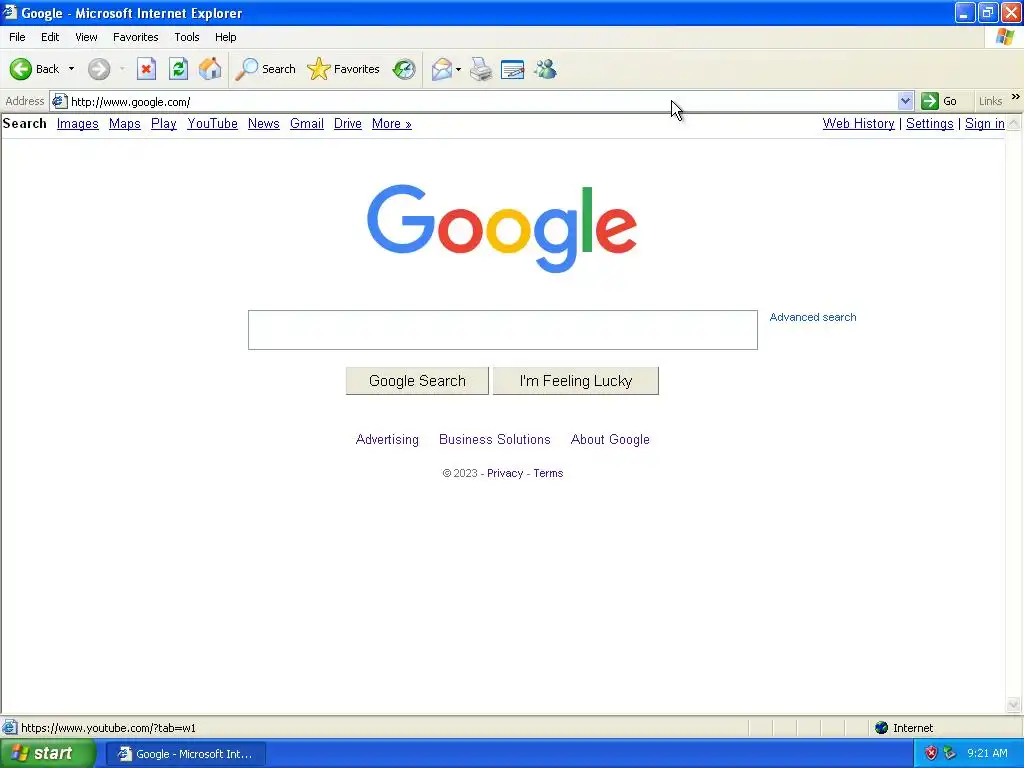Click the Mail envelope icon
The image size is (1024, 768).
point(442,69)
